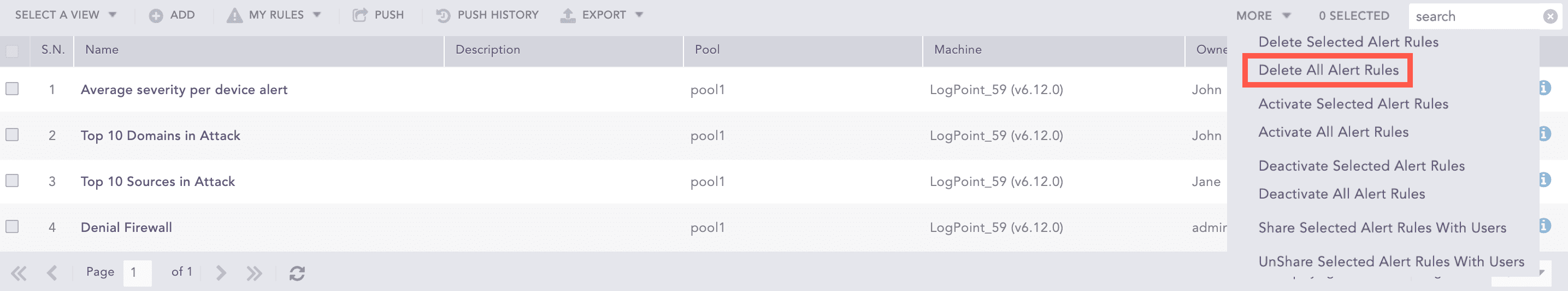Click the Export upload icon
This screenshot has width=1568, height=291.
tap(568, 15)
